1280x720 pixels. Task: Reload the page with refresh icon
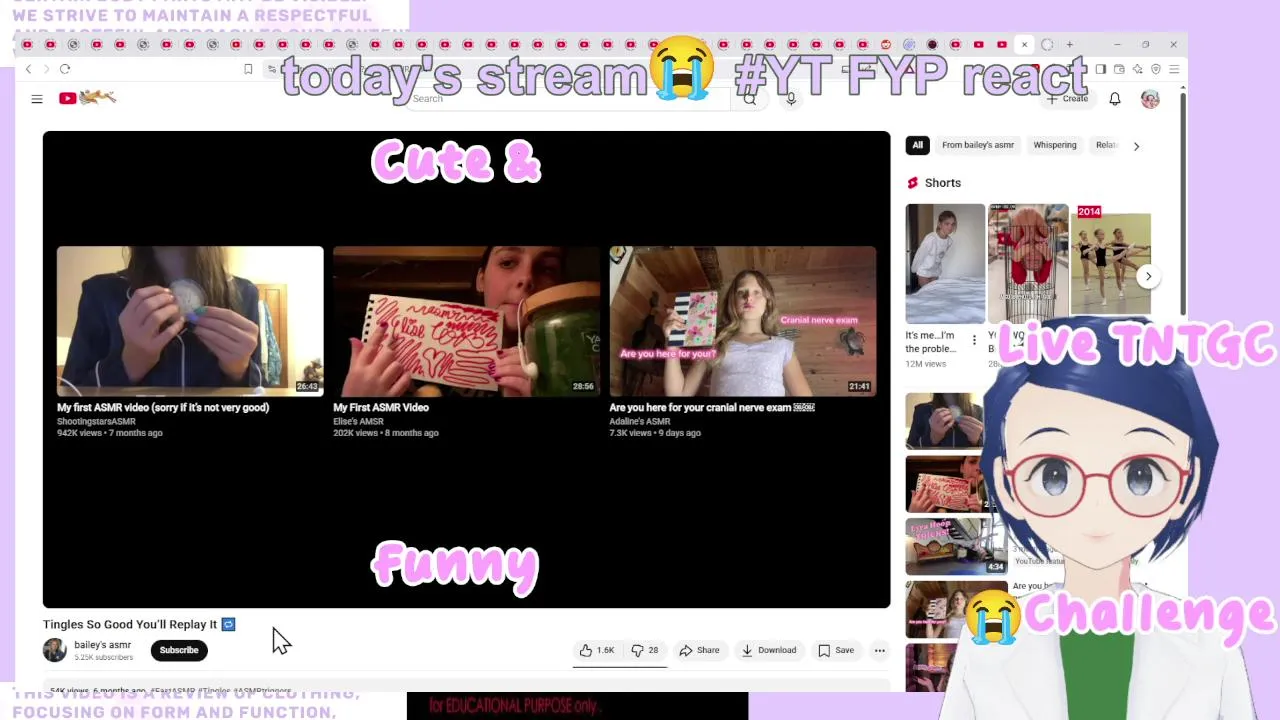(65, 69)
